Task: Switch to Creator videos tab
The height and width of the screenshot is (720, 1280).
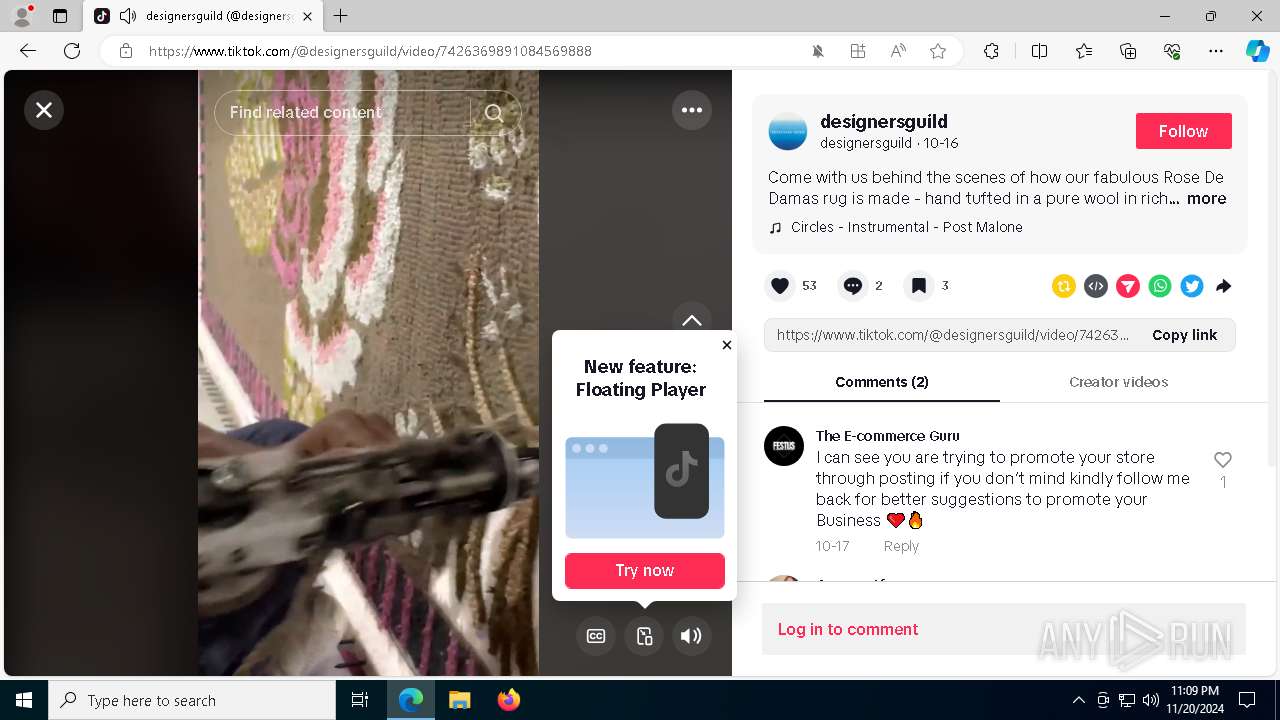Action: 1118,382
